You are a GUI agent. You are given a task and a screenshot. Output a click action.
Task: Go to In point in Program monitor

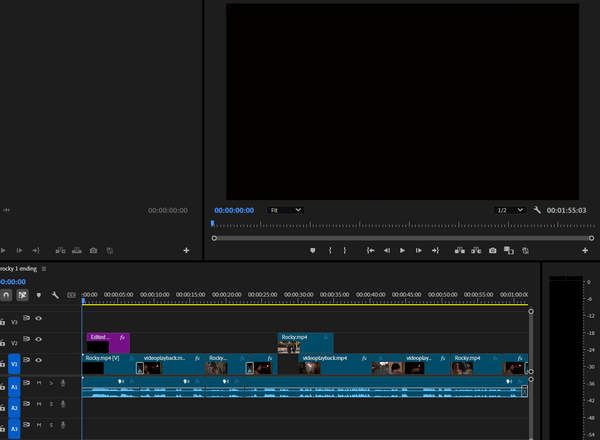(370, 251)
